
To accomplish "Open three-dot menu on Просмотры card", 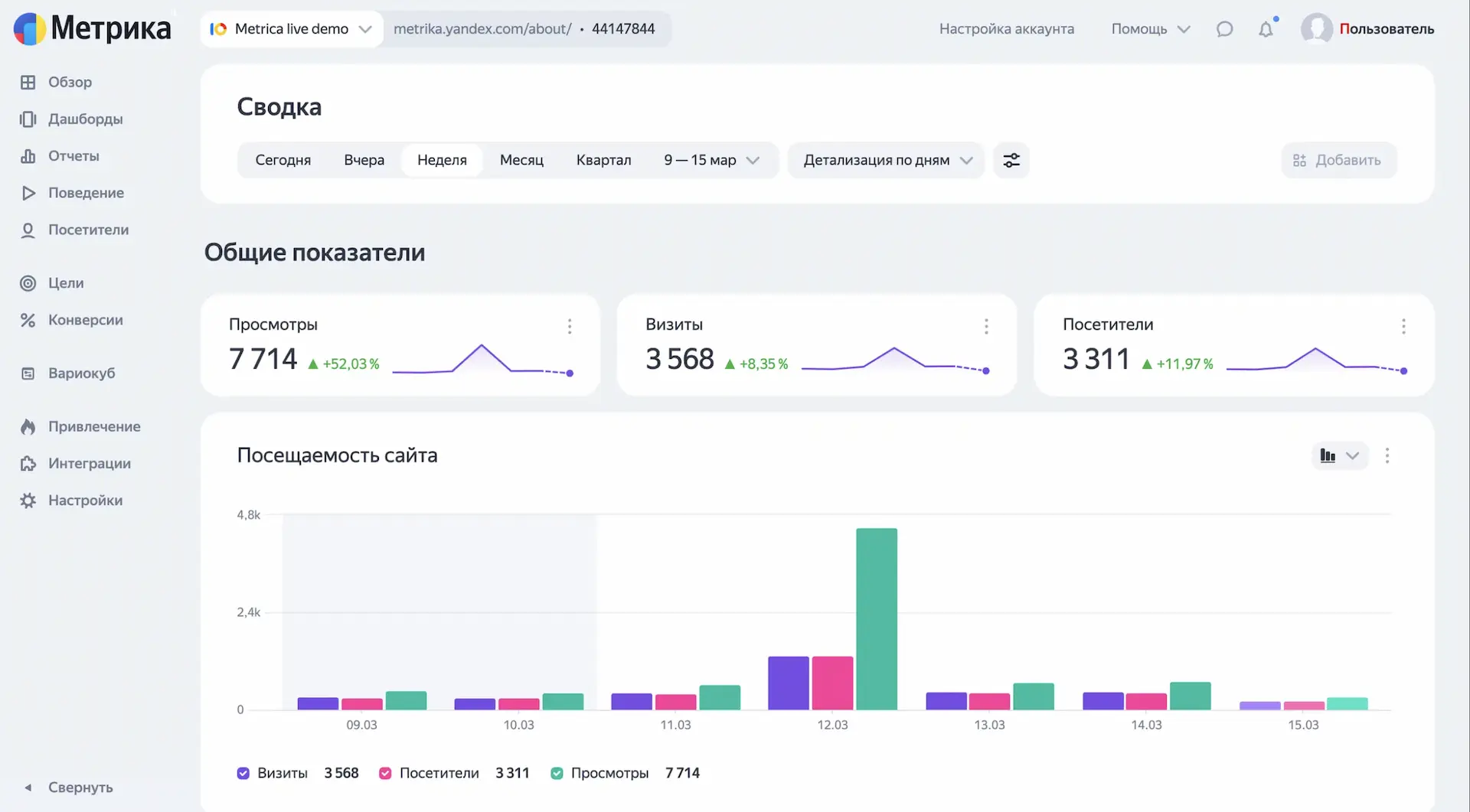I will tap(569, 327).
